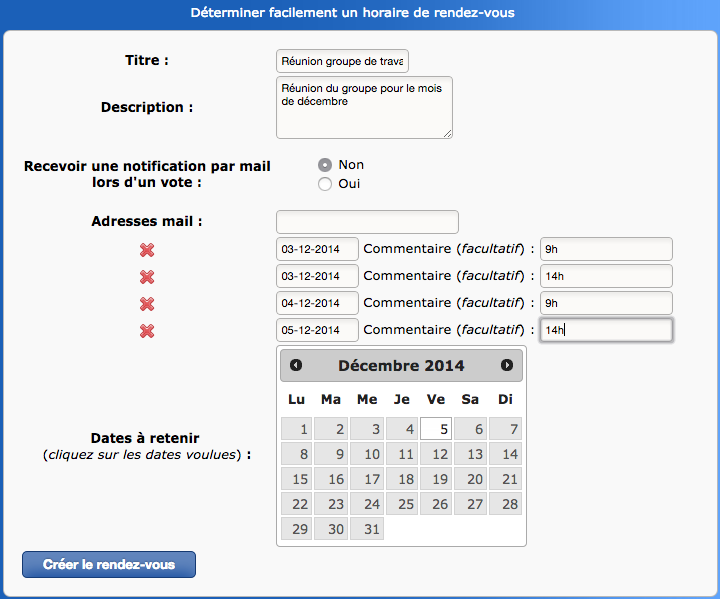Pick December 24 in the calendar
The height and width of the screenshot is (599, 720).
367,504
